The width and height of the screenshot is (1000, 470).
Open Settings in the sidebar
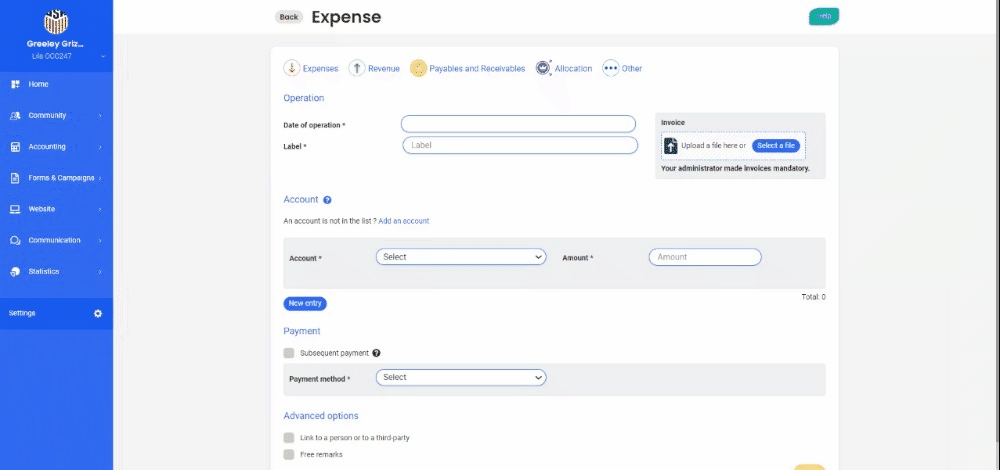56,313
